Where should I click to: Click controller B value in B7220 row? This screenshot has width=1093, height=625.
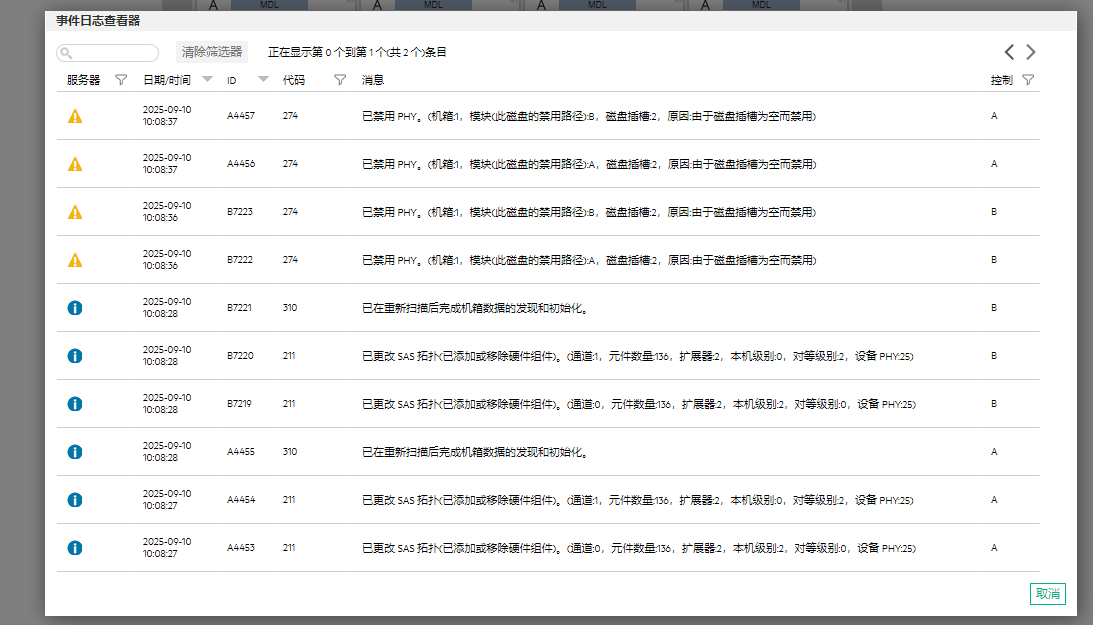click(x=994, y=355)
